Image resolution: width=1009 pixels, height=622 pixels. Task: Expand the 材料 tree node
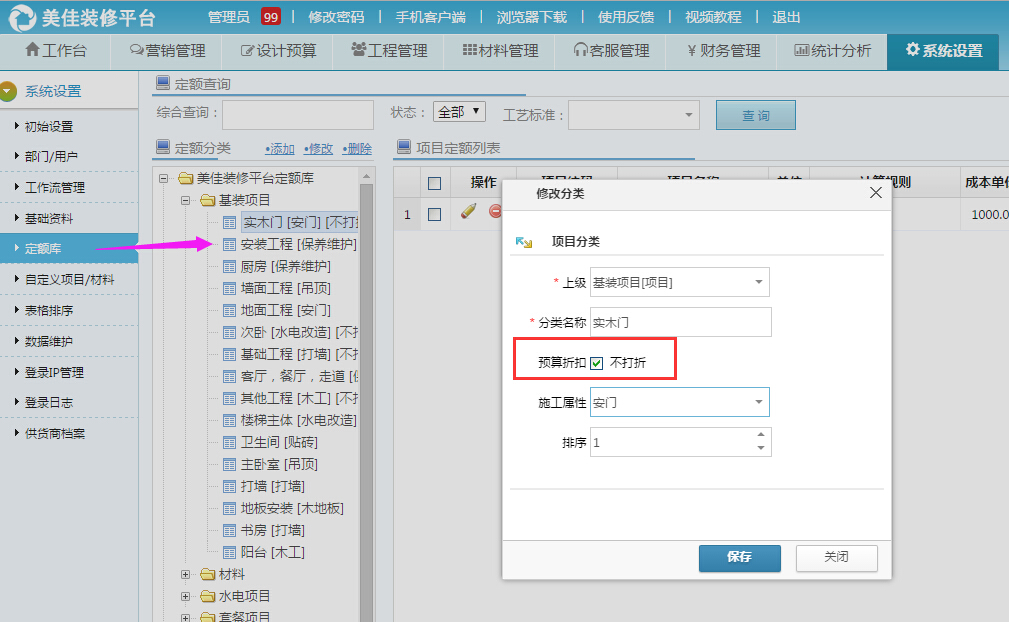(186, 573)
